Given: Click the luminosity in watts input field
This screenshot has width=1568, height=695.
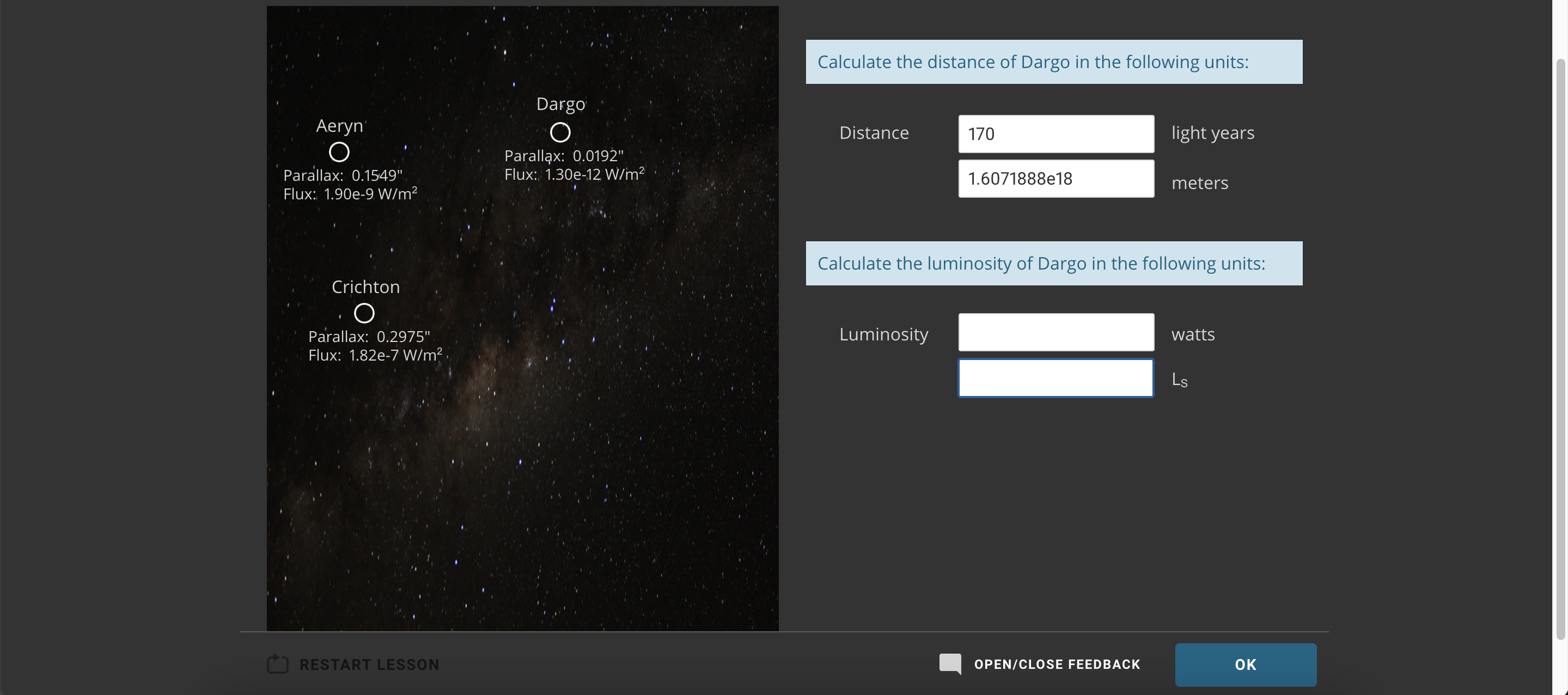Looking at the screenshot, I should 1055,332.
